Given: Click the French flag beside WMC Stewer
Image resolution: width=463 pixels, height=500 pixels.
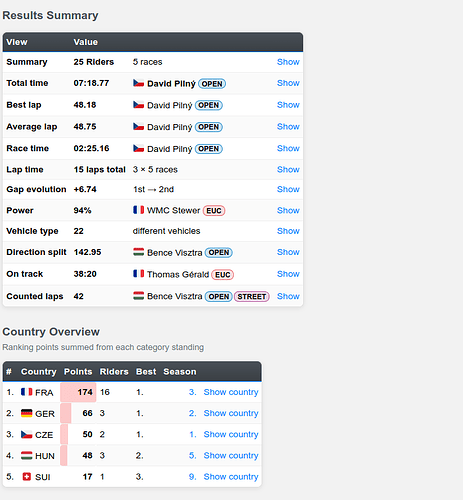Looking at the screenshot, I should 138,210.
